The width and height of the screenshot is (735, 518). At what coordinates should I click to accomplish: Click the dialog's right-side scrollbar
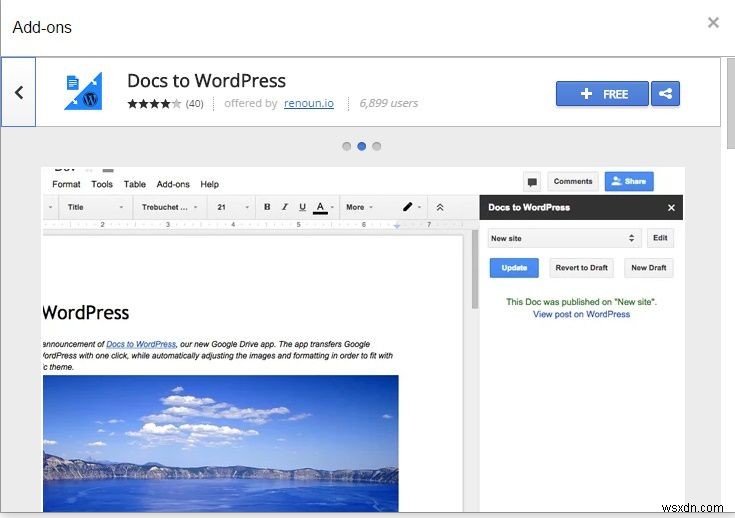[730, 103]
